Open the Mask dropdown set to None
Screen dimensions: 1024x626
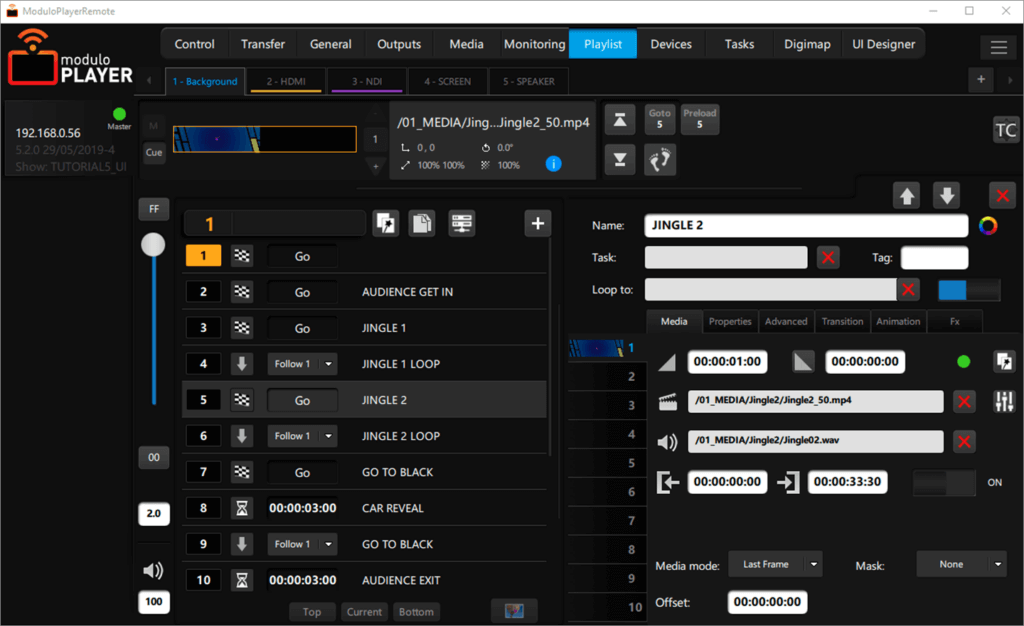(x=960, y=564)
